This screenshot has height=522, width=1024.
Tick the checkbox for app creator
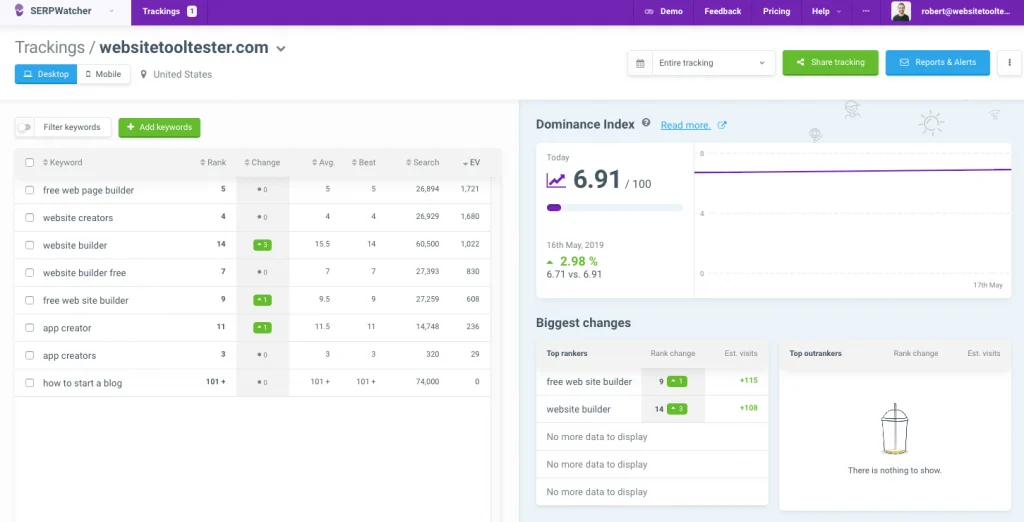click(x=30, y=328)
